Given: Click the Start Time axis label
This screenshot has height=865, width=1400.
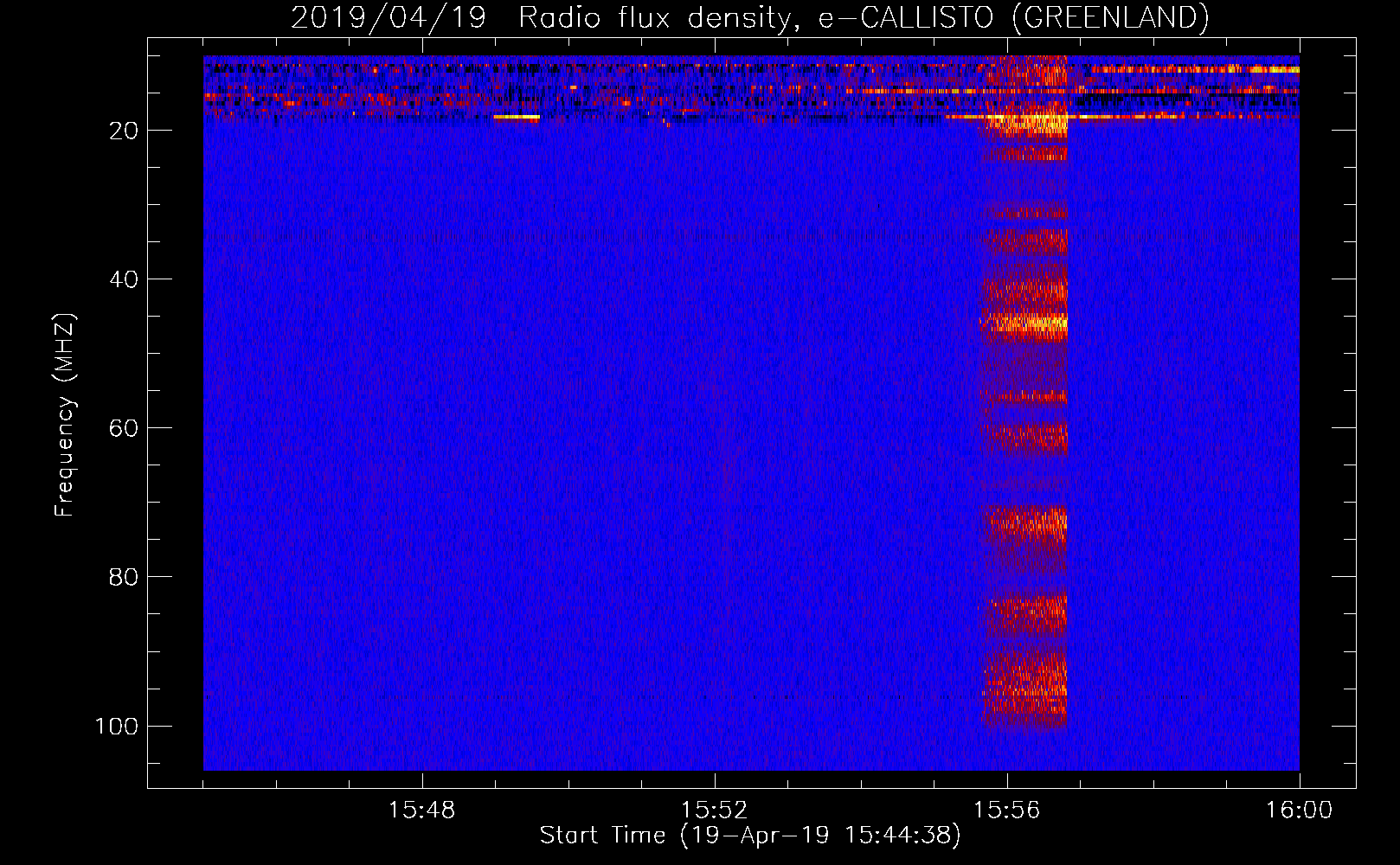Looking at the screenshot, I should (750, 836).
